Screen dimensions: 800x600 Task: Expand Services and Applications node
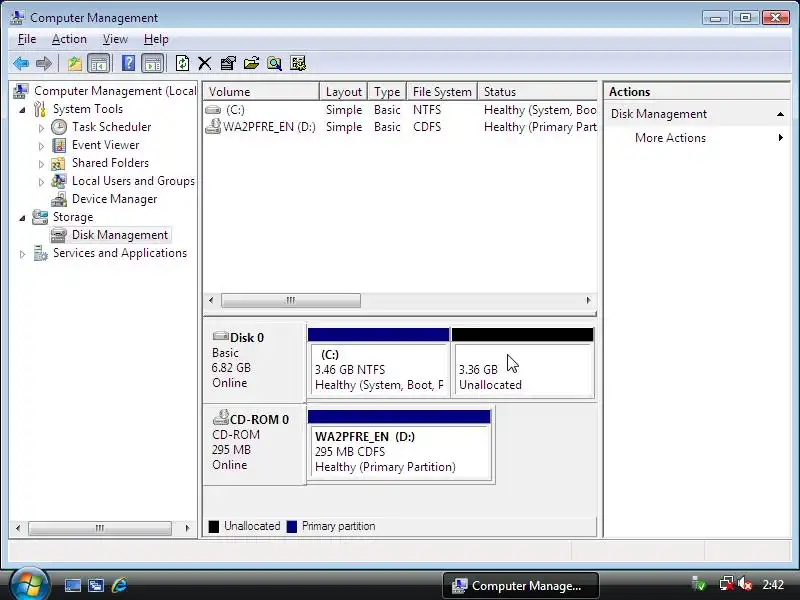(22, 254)
